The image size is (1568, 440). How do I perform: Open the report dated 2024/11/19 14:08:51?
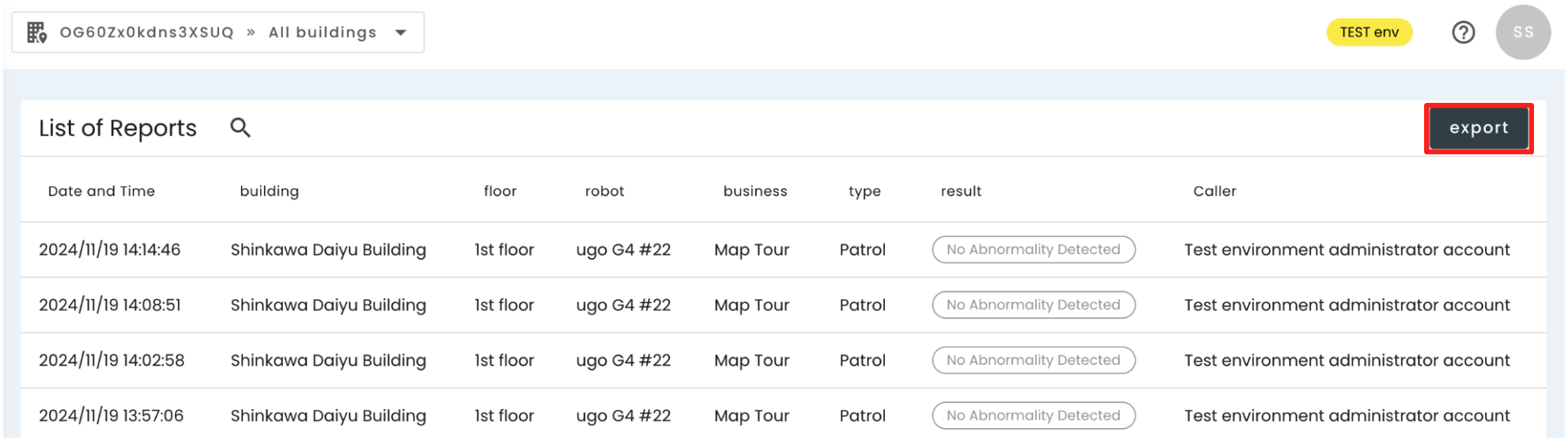coord(784,305)
